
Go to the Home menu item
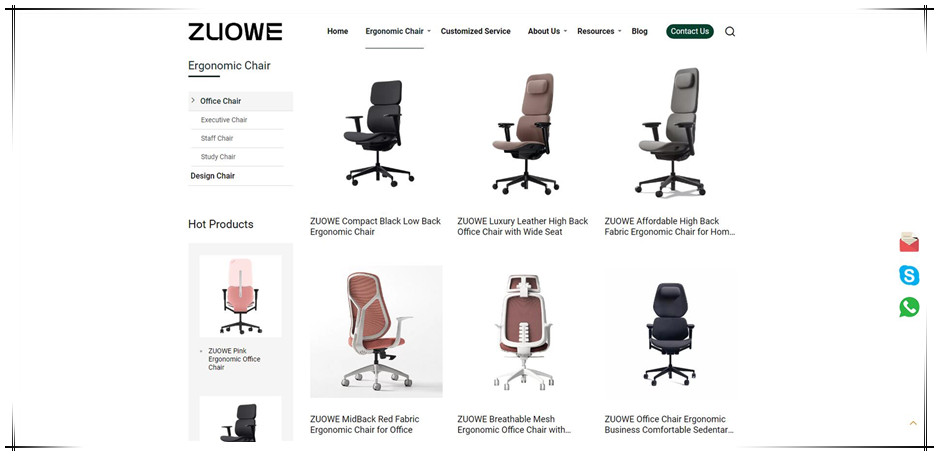[337, 31]
